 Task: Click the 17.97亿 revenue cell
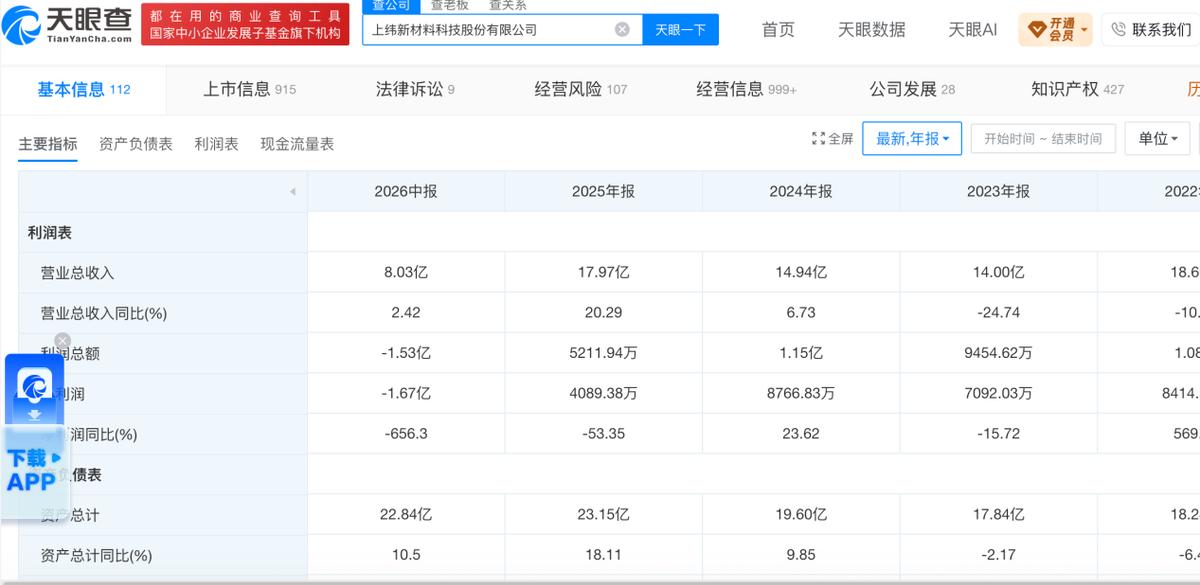point(603,272)
